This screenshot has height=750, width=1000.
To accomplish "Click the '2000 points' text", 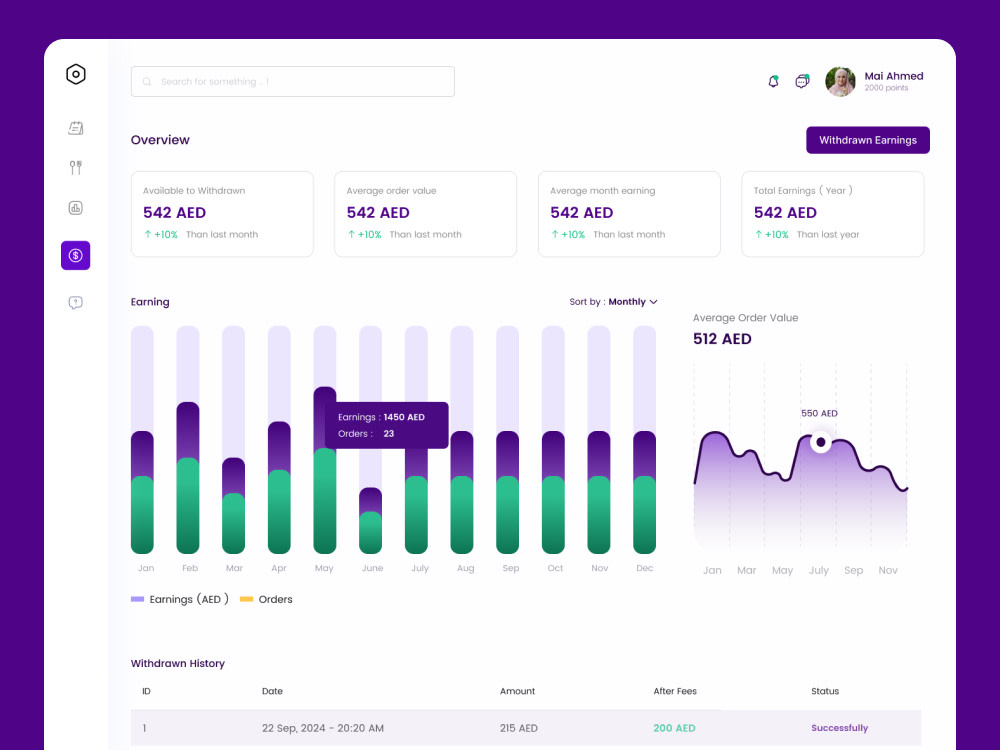I will pyautogui.click(x=886, y=88).
